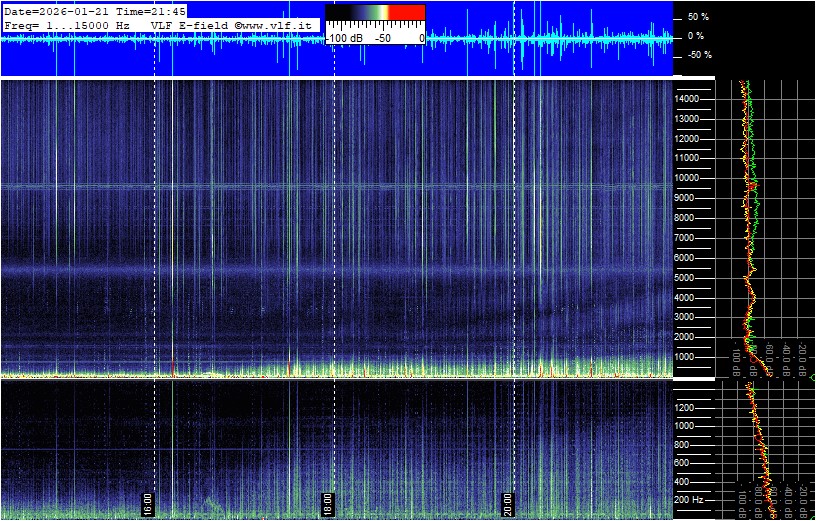Click the -50 label on the color scale
Viewport: 816px width, 521px height.
[x=382, y=37]
